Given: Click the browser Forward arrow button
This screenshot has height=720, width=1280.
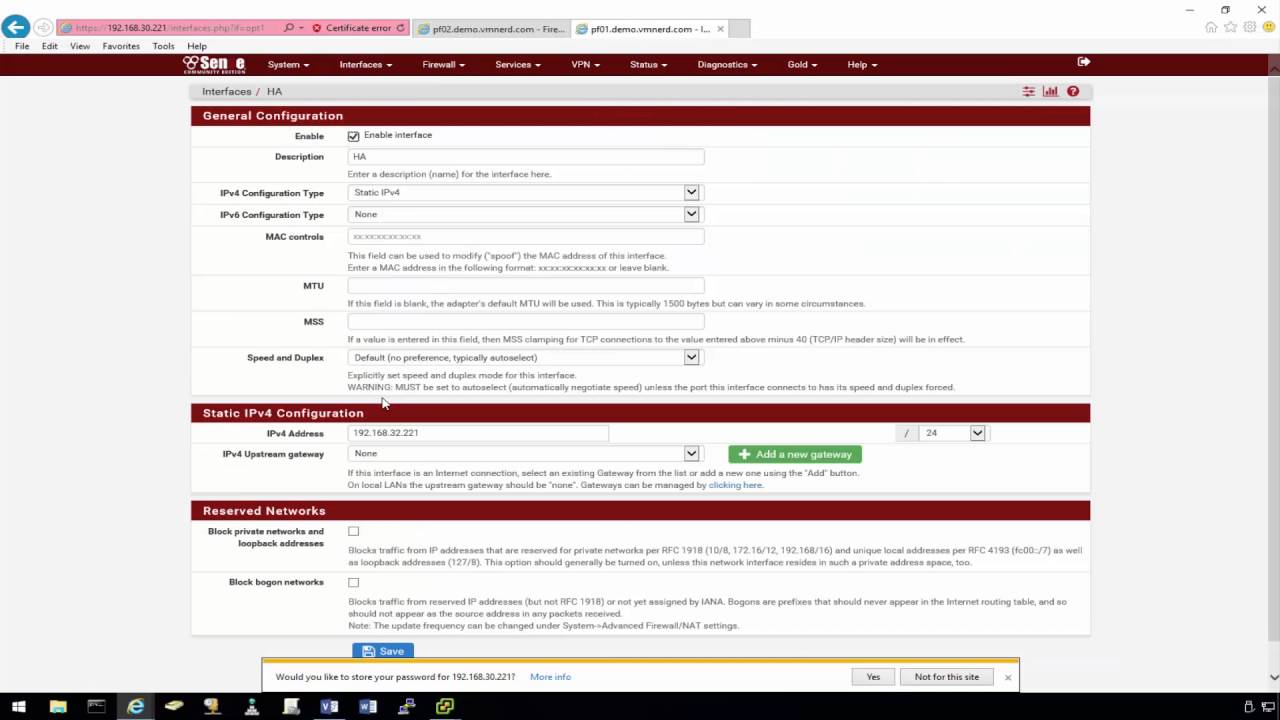Looking at the screenshot, I should 43,28.
